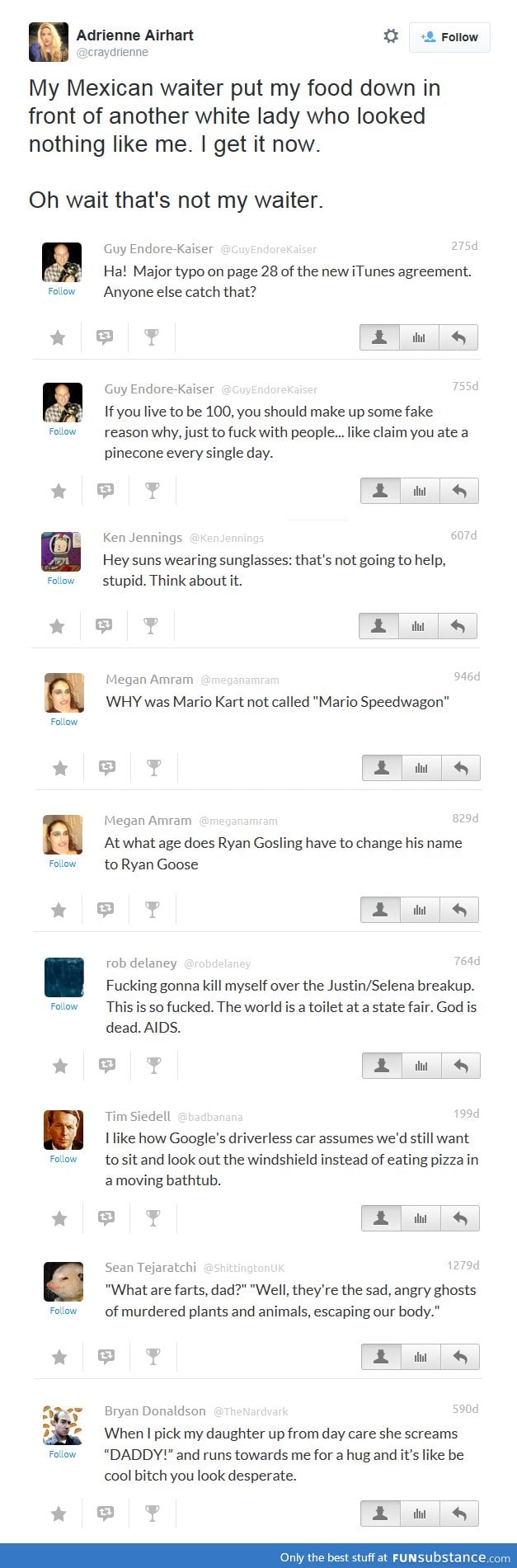Image resolution: width=517 pixels, height=1568 pixels.
Task: Retweet Sean Tejaratchi's farts tweet
Action: pos(106,1357)
